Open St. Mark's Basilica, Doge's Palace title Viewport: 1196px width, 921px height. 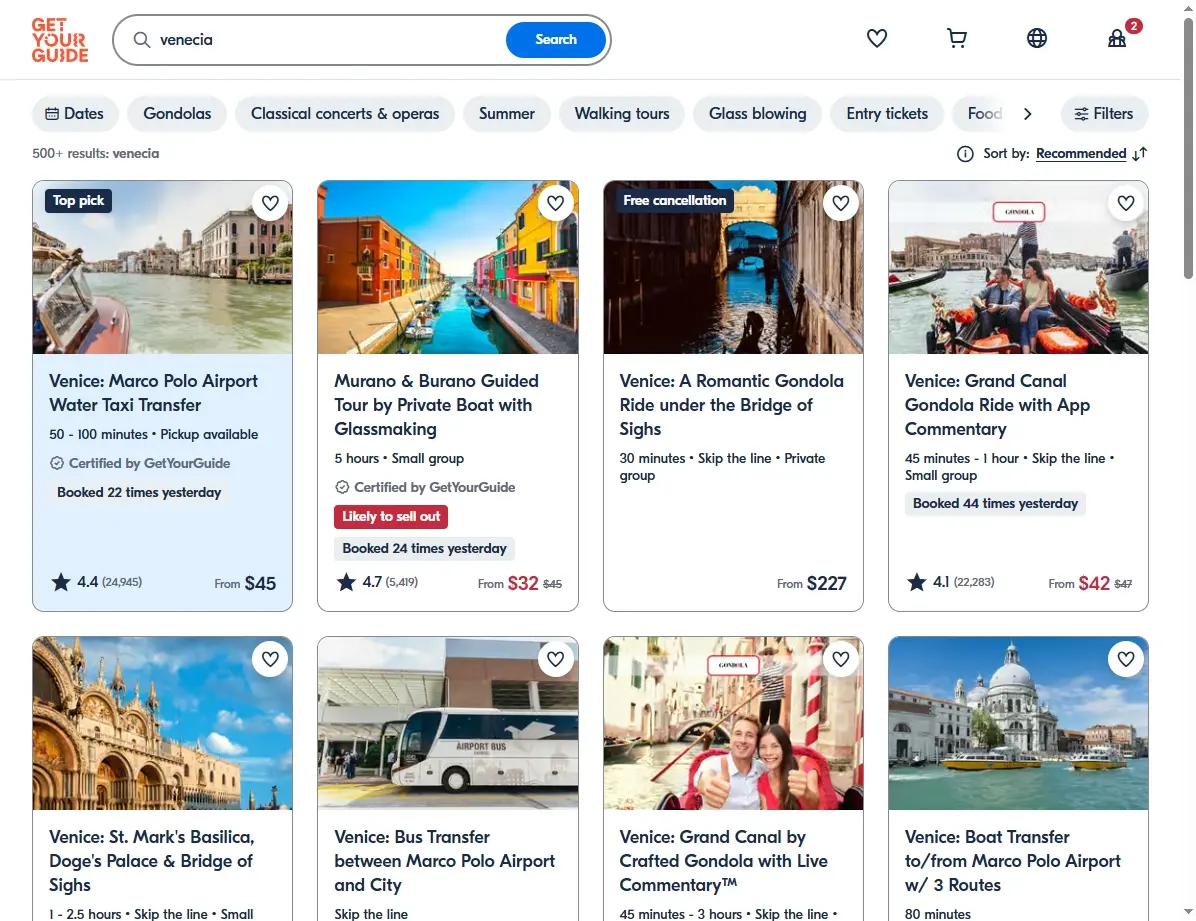151,861
